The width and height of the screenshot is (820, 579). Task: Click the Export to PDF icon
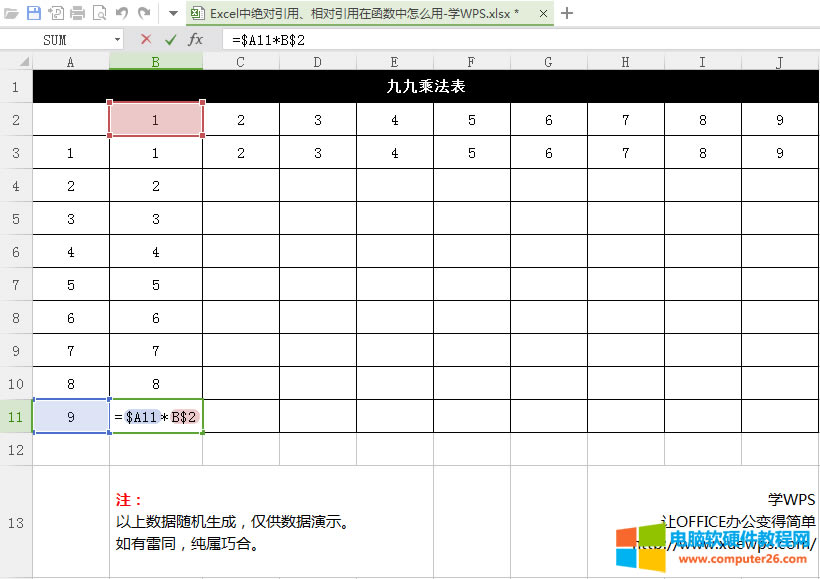[x=58, y=13]
